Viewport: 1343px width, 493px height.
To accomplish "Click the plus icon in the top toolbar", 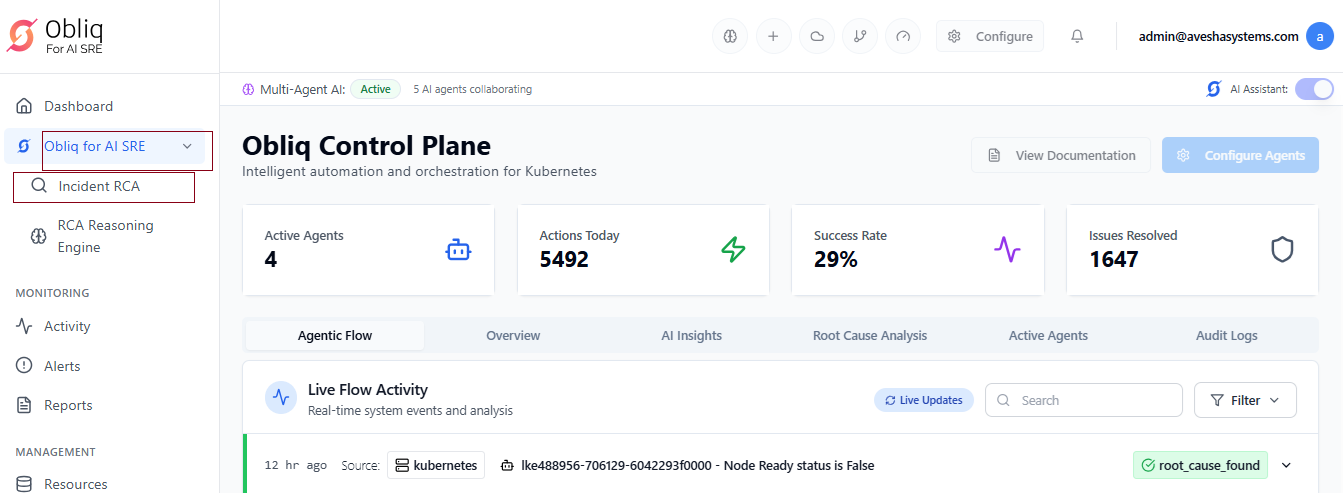I will coord(773,36).
